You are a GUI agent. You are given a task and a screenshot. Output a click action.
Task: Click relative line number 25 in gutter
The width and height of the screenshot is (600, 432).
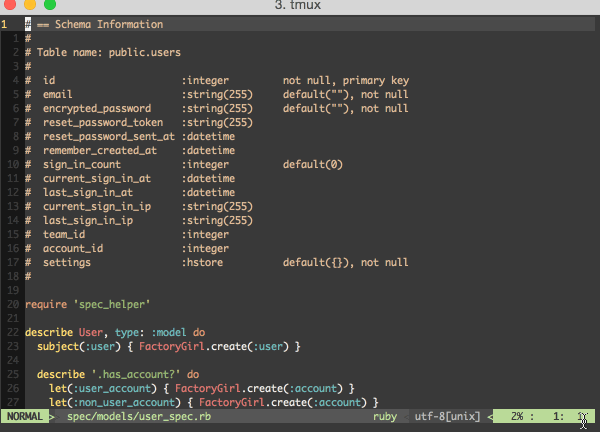click(x=13, y=375)
